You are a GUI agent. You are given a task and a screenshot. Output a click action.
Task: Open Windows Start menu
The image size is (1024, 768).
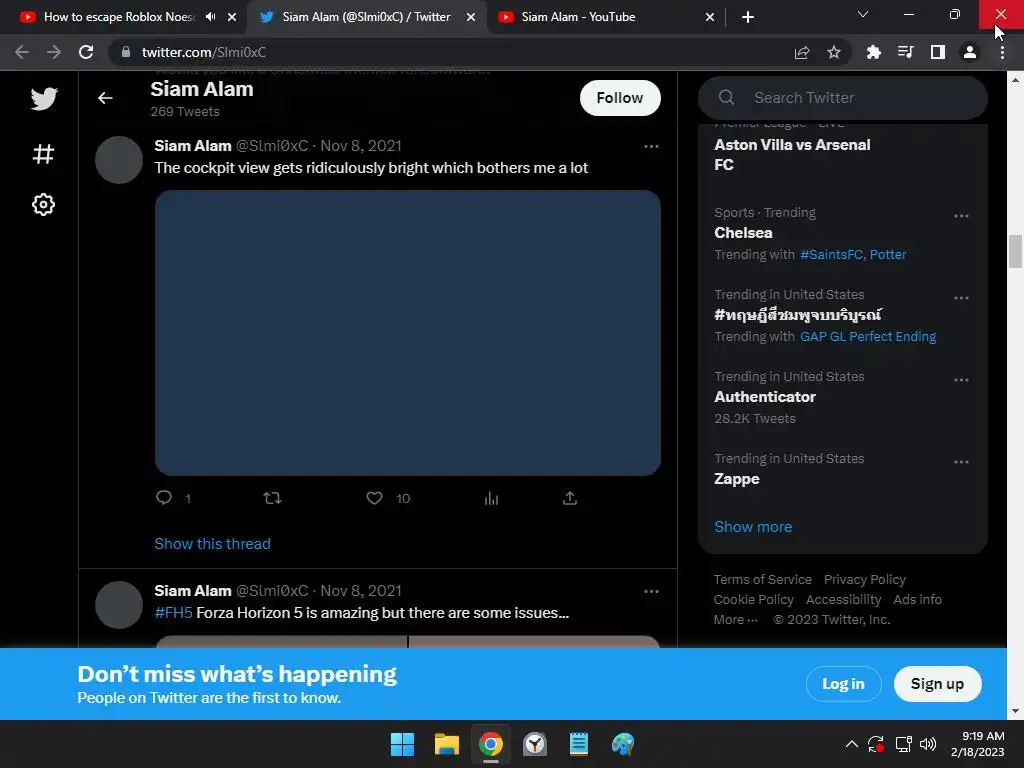[402, 744]
